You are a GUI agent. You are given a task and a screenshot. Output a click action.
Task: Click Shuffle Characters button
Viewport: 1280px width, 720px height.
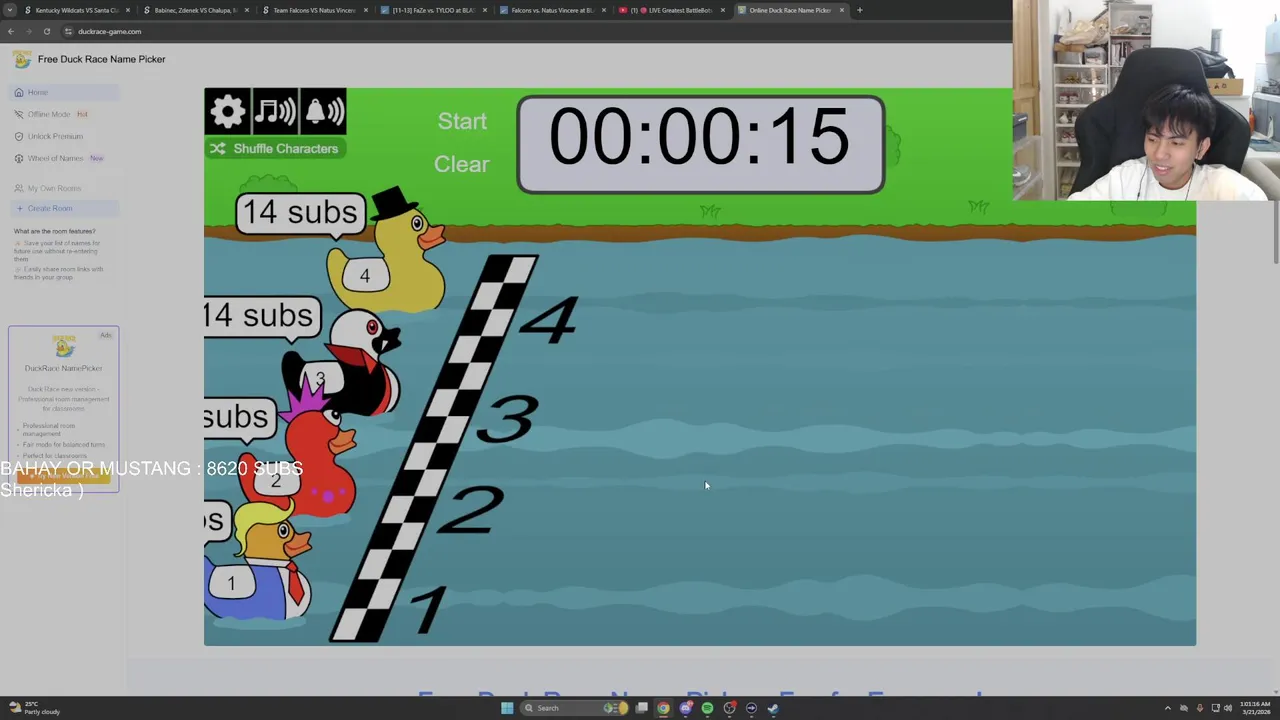[275, 149]
